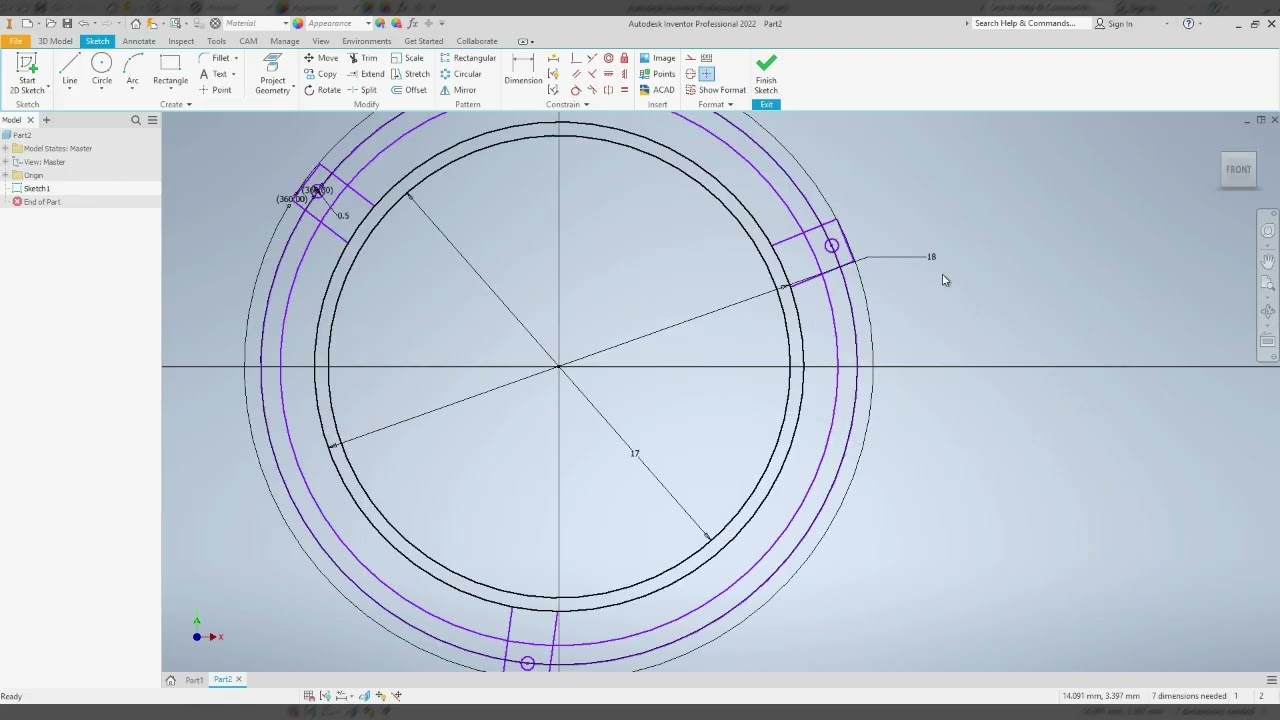Expand the View: Master node
The height and width of the screenshot is (720, 1280).
click(x=5, y=162)
